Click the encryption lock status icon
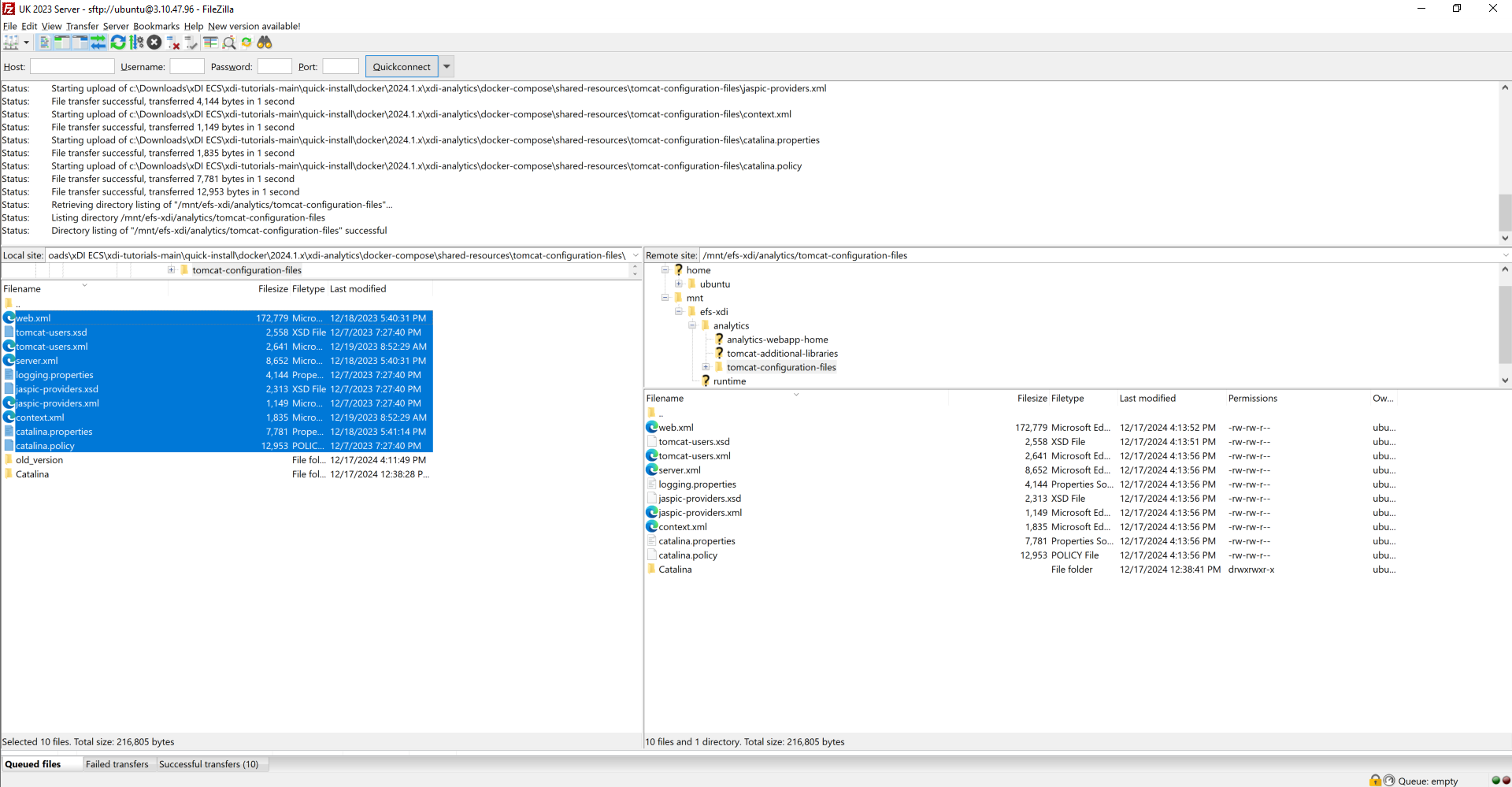Image resolution: width=1512 pixels, height=787 pixels. point(1375,781)
